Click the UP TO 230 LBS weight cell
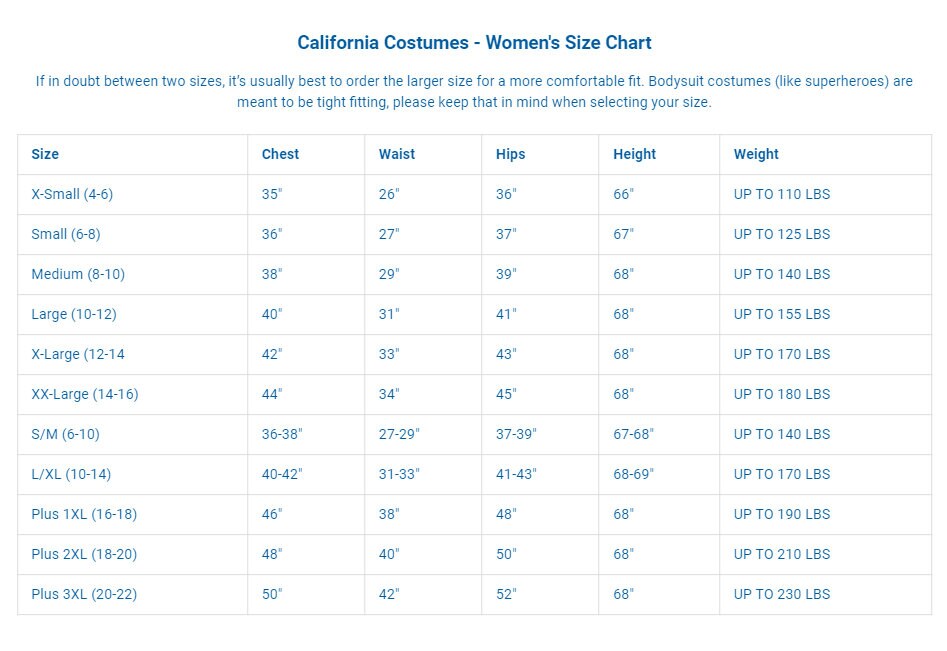Image resolution: width=947 pixels, height=651 pixels. click(782, 594)
